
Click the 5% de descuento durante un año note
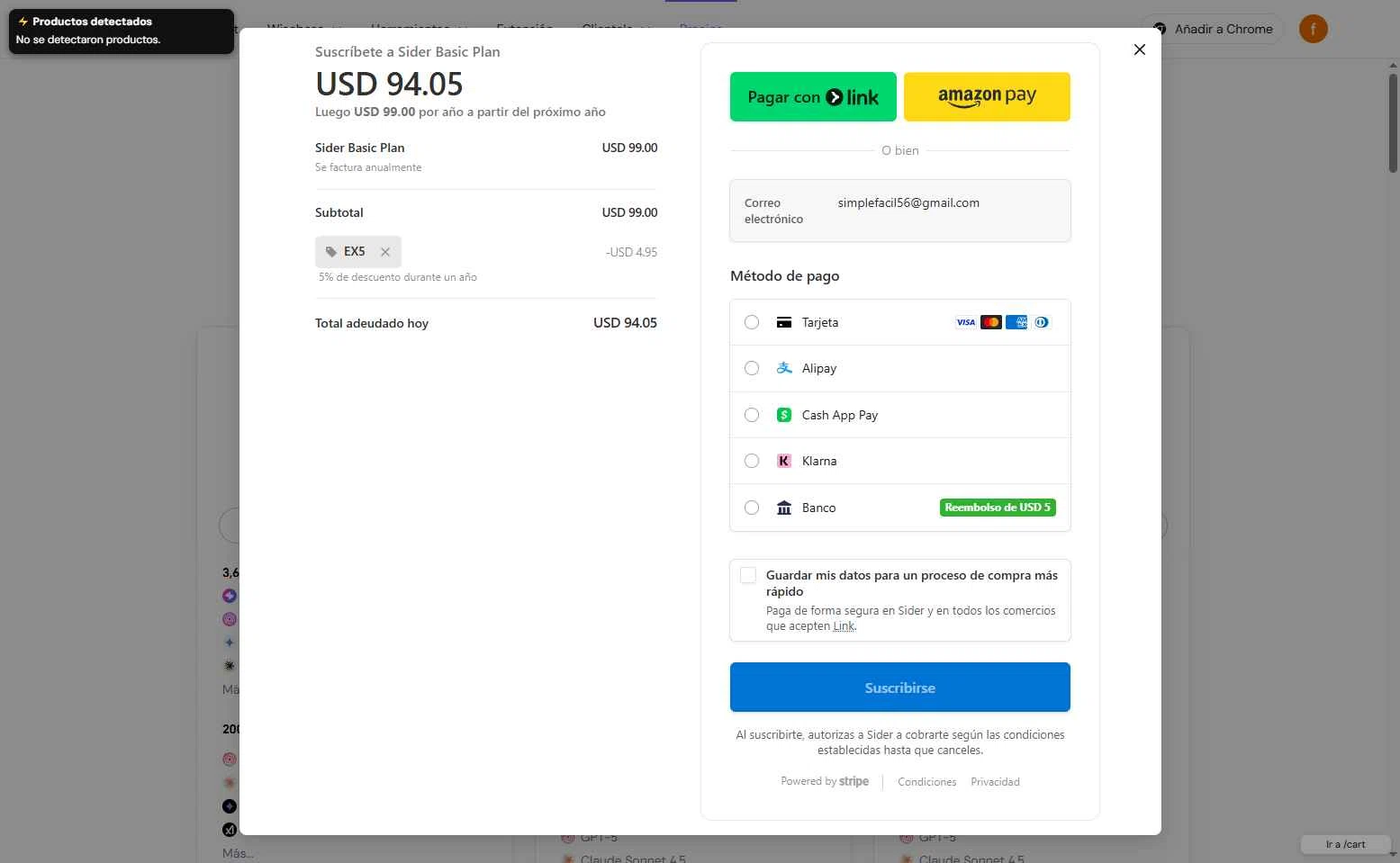tap(398, 277)
